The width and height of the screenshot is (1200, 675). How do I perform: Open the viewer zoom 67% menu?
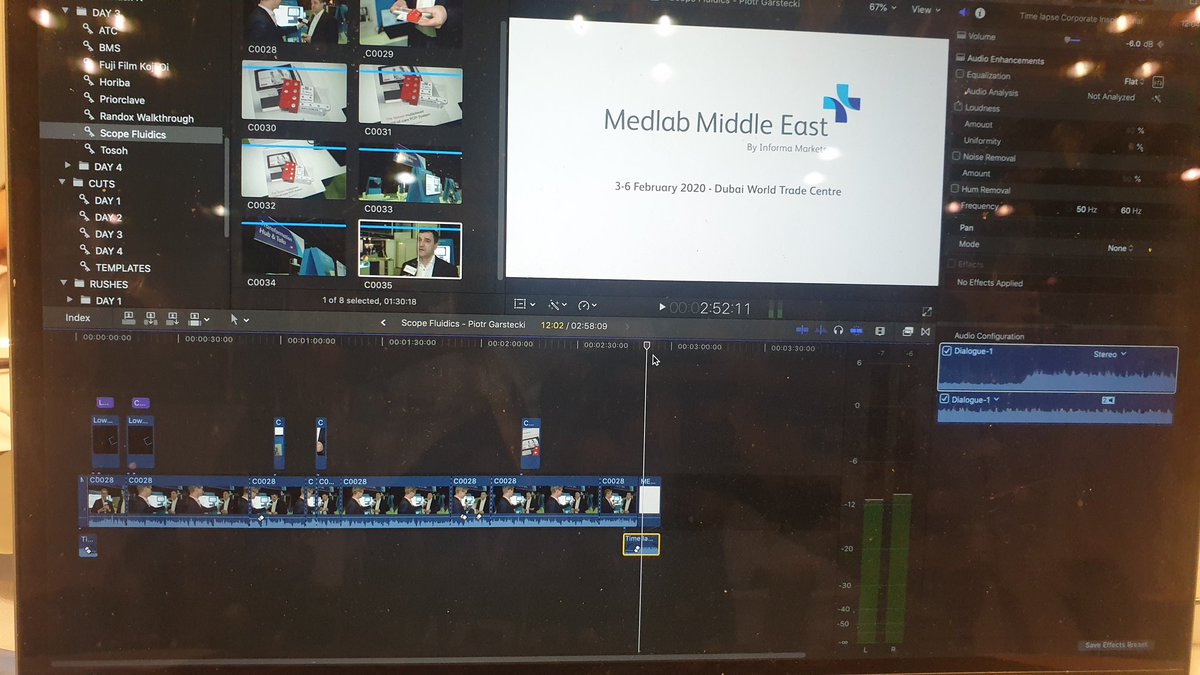pyautogui.click(x=882, y=8)
